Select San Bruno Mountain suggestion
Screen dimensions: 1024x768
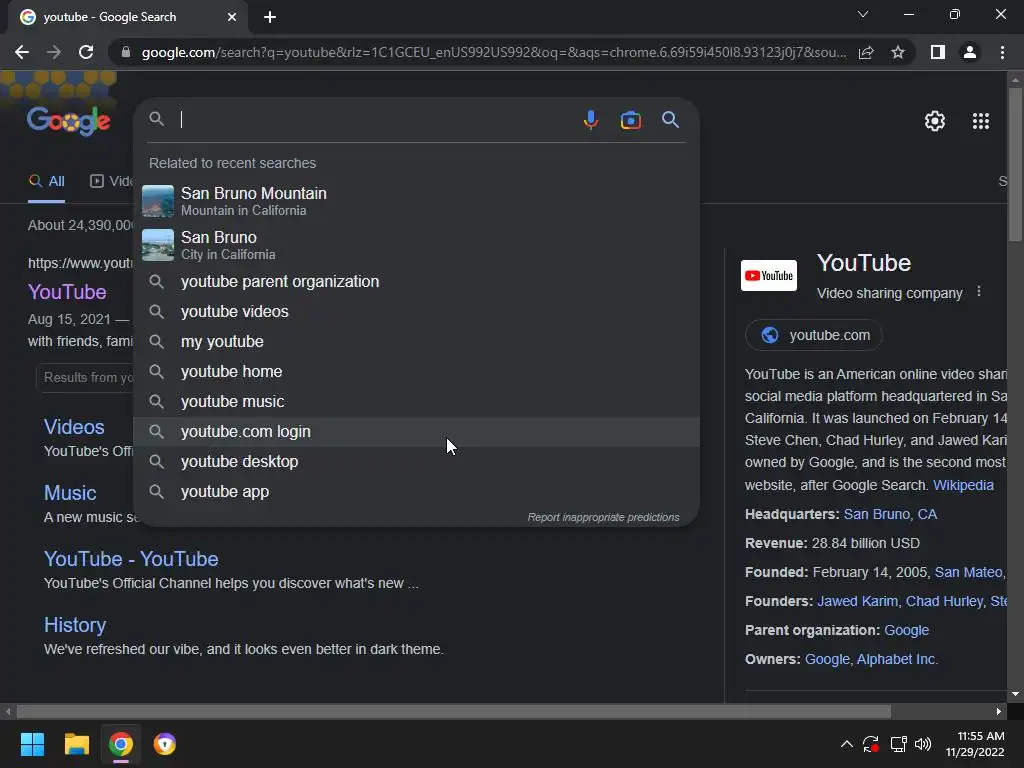tap(416, 201)
